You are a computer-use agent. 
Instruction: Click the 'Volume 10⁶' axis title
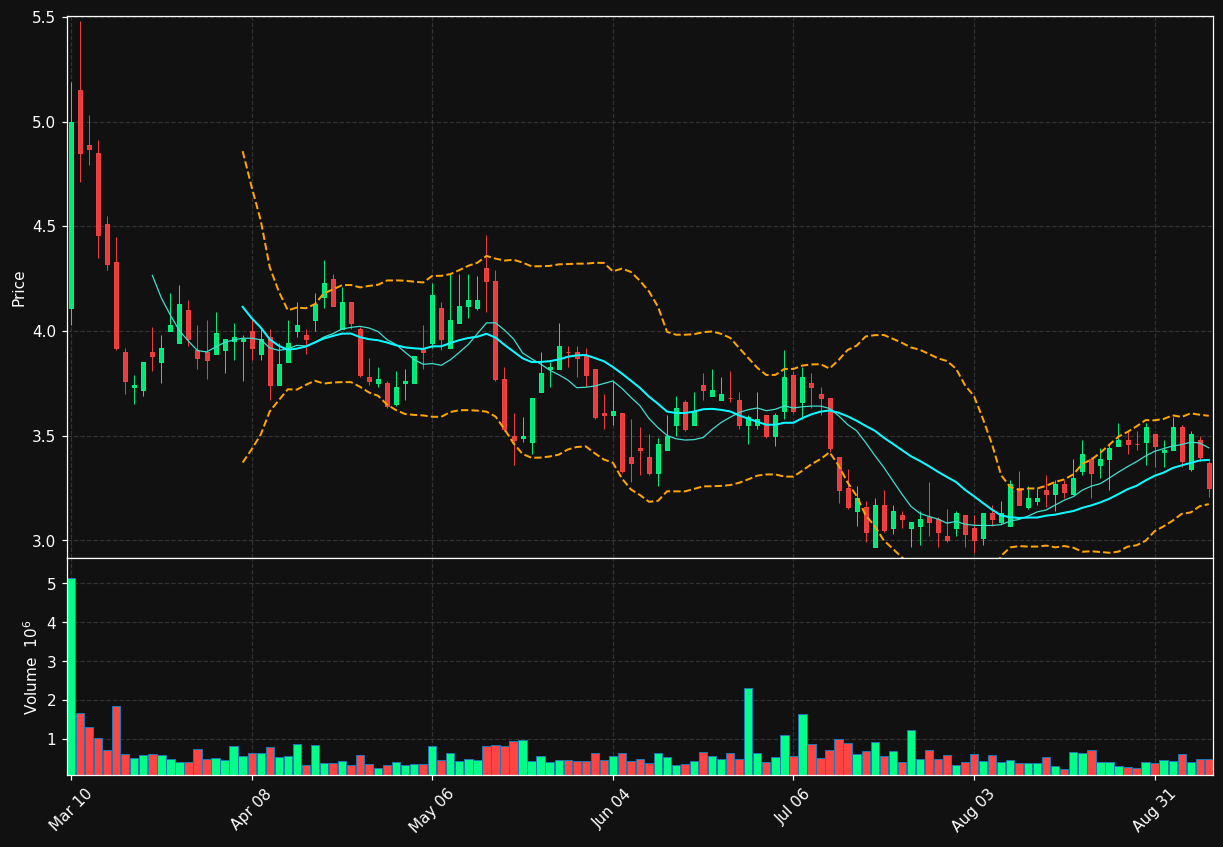[x=30, y=667]
